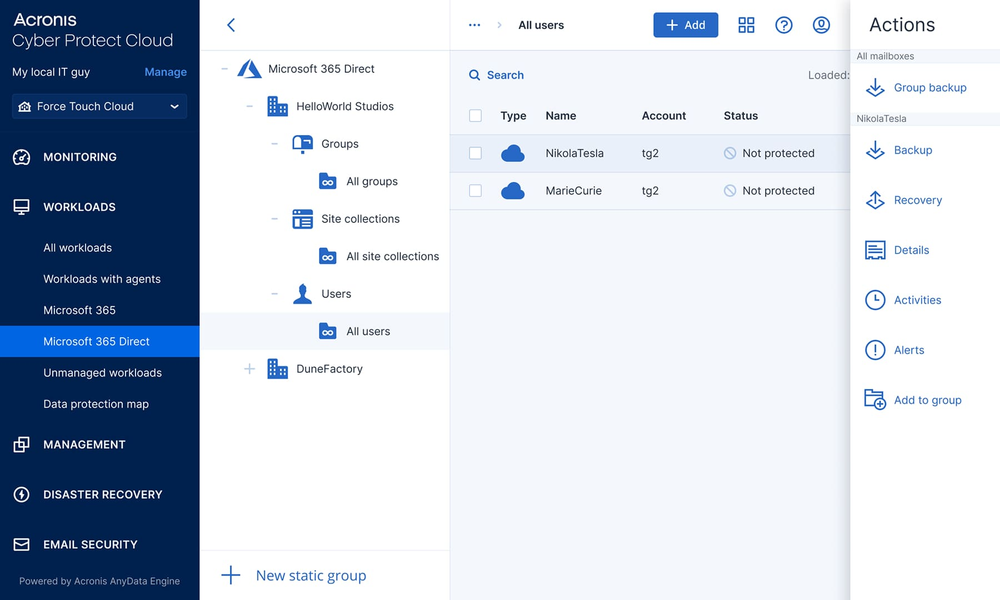The image size is (1000, 600).
Task: Tick the MarieCurie row checkbox
Action: click(475, 191)
